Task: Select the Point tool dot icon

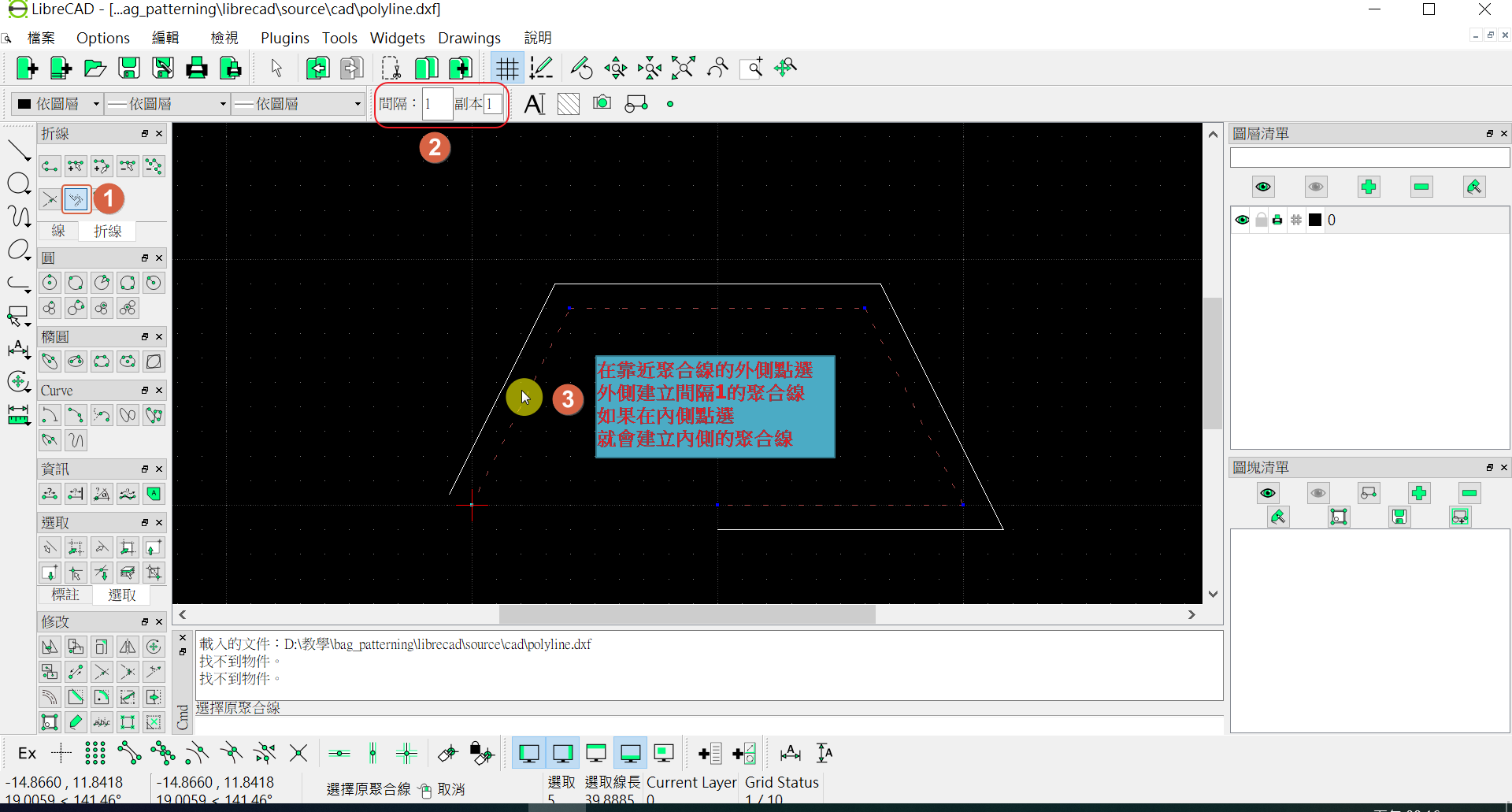Action: [670, 104]
